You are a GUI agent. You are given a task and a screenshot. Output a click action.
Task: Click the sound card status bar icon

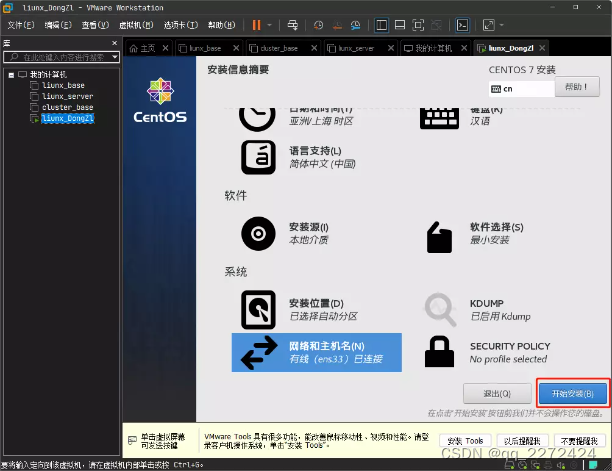click(x=561, y=465)
